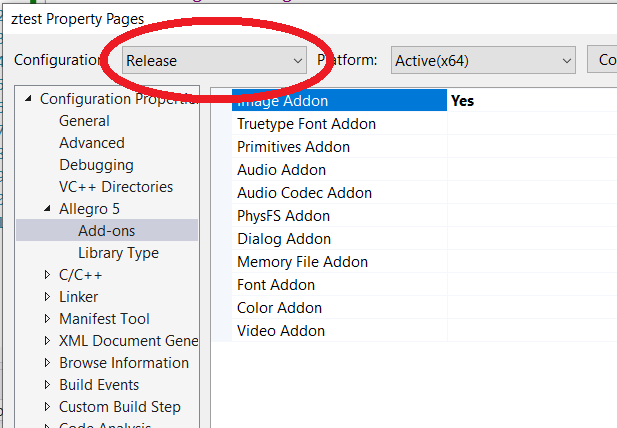Select the Truetype Font Addon row
This screenshot has width=617, height=428.
click(x=306, y=124)
